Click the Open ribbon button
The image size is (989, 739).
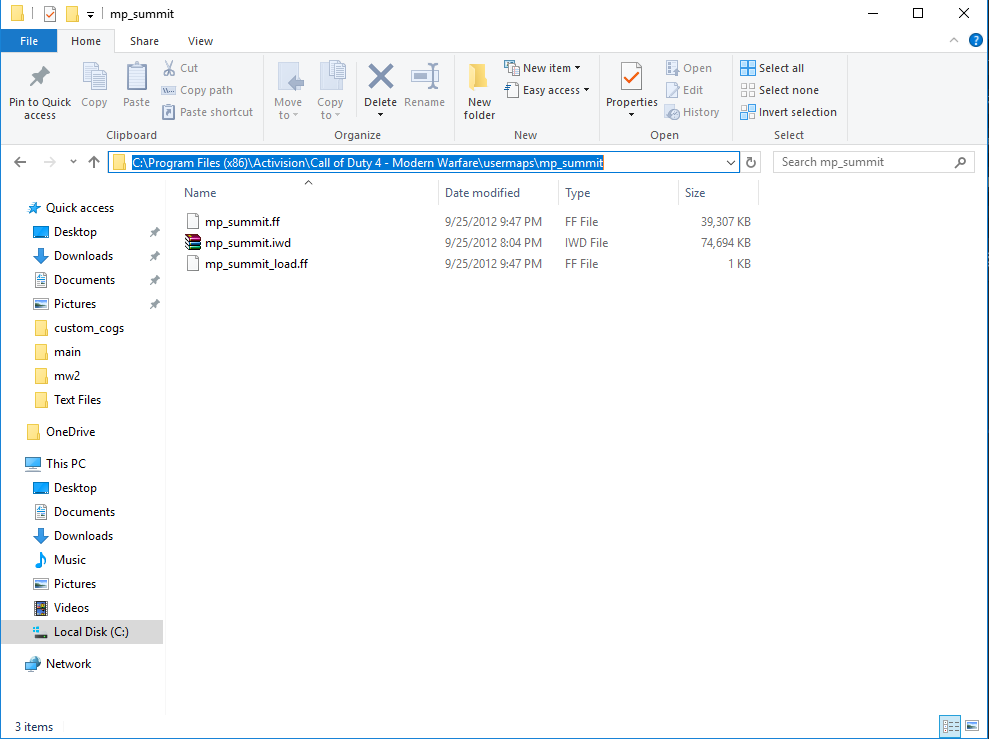[x=689, y=68]
